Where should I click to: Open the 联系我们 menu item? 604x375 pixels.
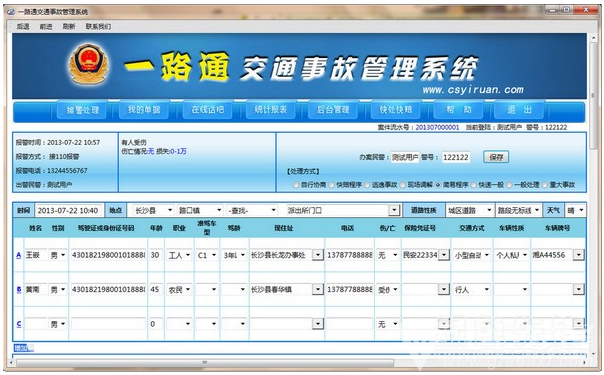[x=98, y=26]
